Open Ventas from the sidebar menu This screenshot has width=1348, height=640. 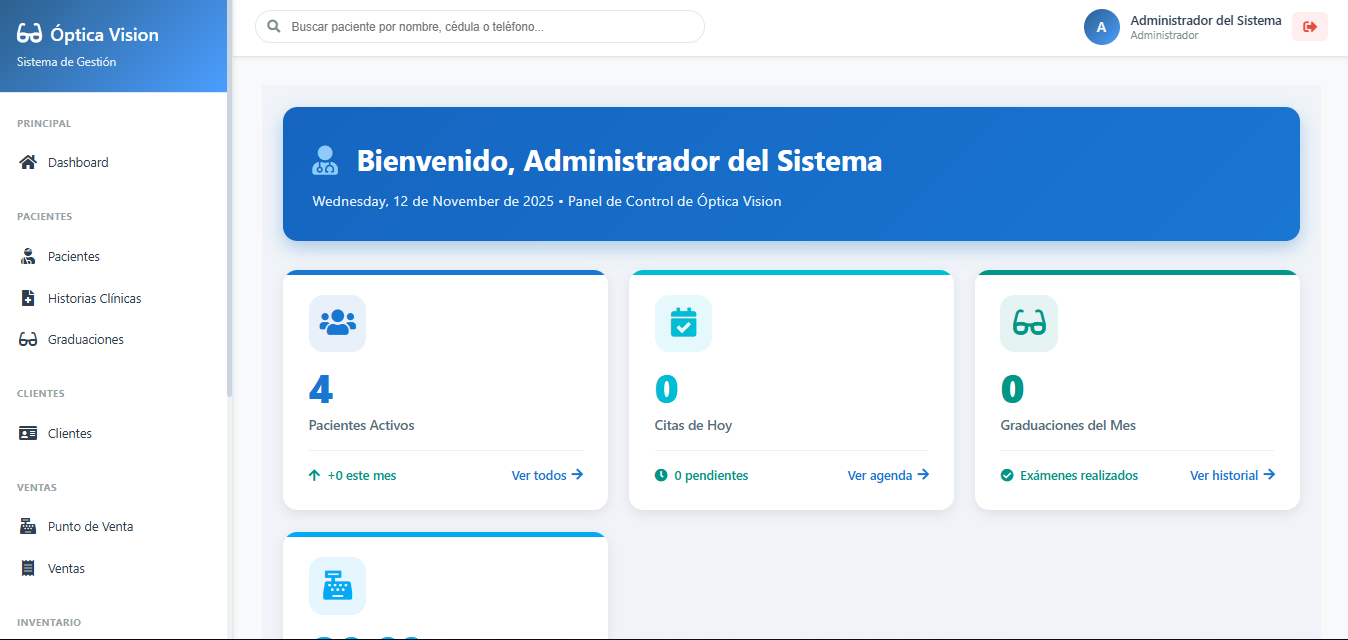pyautogui.click(x=66, y=567)
